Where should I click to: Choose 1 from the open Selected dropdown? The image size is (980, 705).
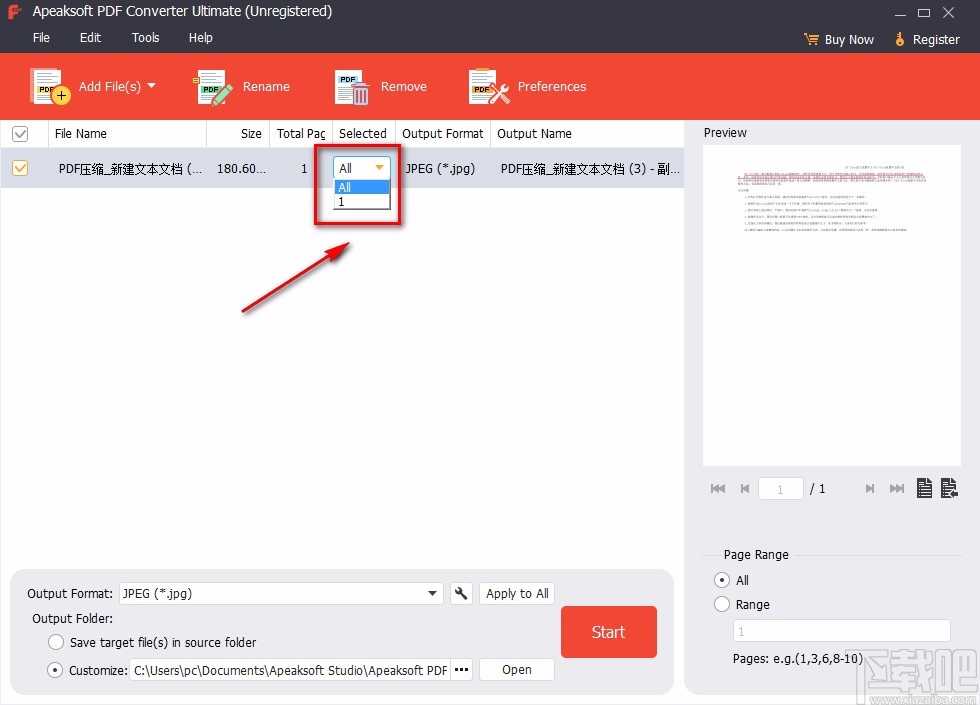pyautogui.click(x=360, y=201)
